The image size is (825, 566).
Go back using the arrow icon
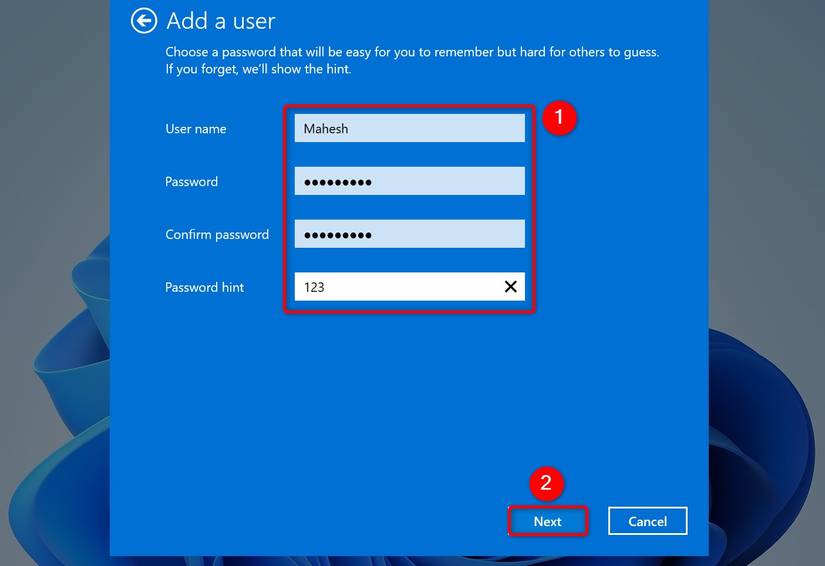coord(144,21)
